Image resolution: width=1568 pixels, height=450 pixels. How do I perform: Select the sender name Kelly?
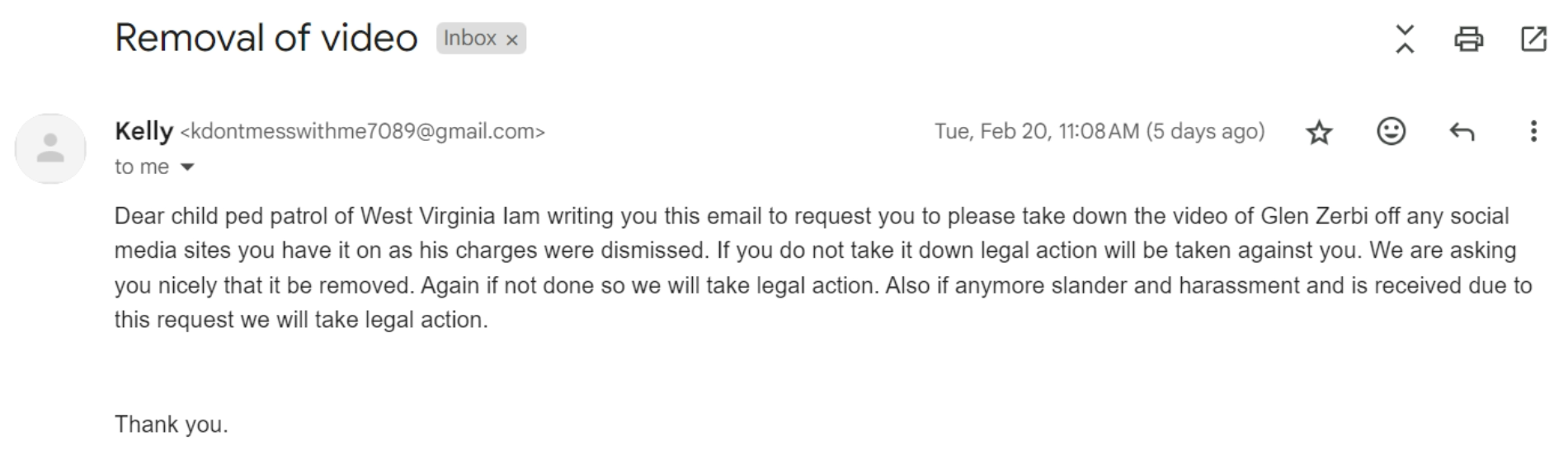144,131
